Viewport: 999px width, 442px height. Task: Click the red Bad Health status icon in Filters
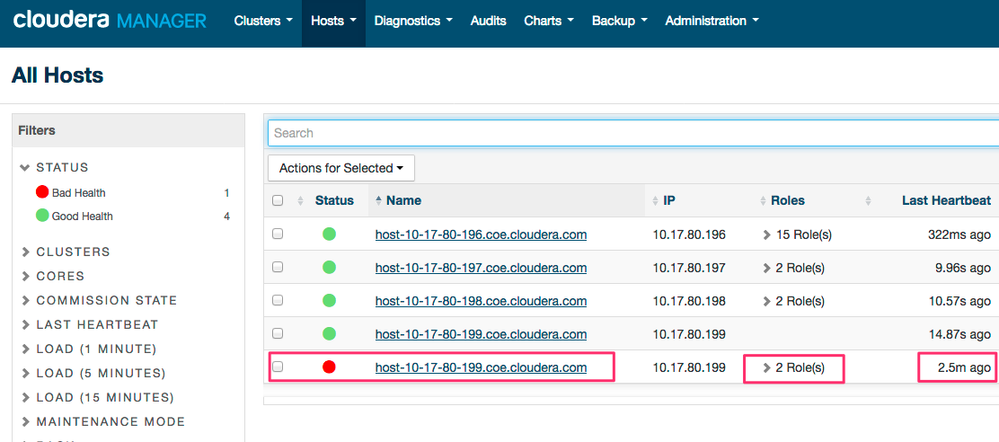(x=42, y=192)
